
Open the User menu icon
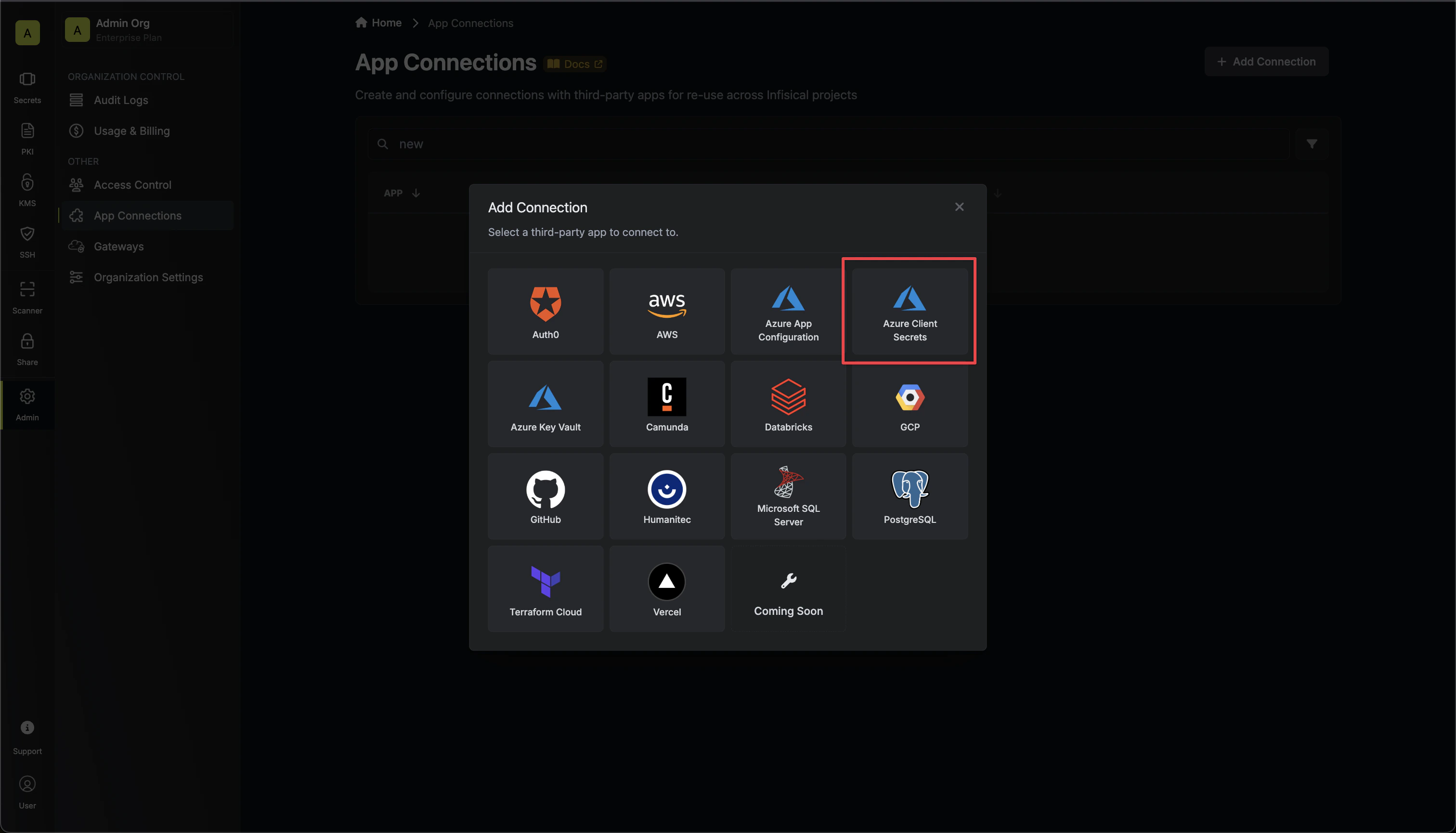point(27,793)
